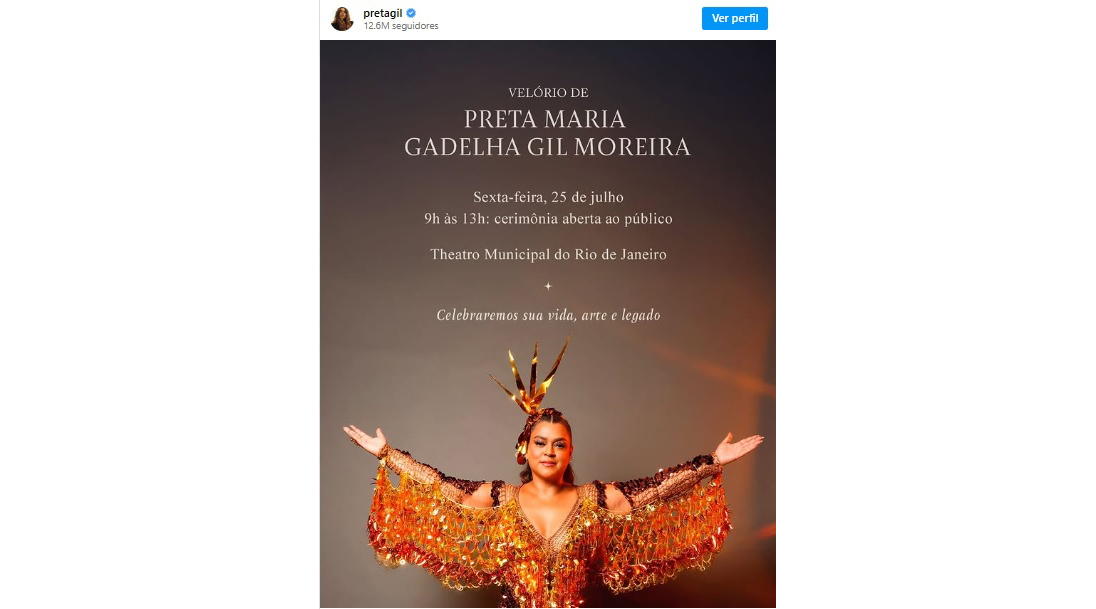The height and width of the screenshot is (609, 1096).
Task: Click the PRETA MARIA name line
Action: point(545,119)
